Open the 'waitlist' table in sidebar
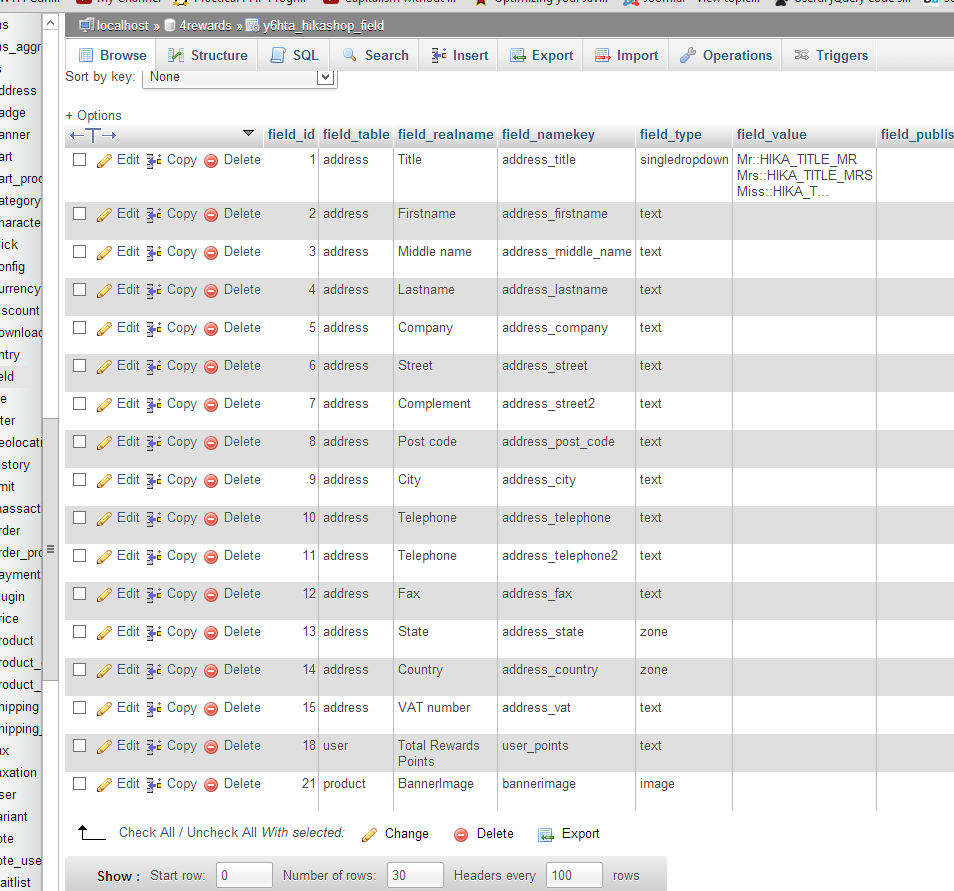This screenshot has width=954, height=891. (15, 882)
